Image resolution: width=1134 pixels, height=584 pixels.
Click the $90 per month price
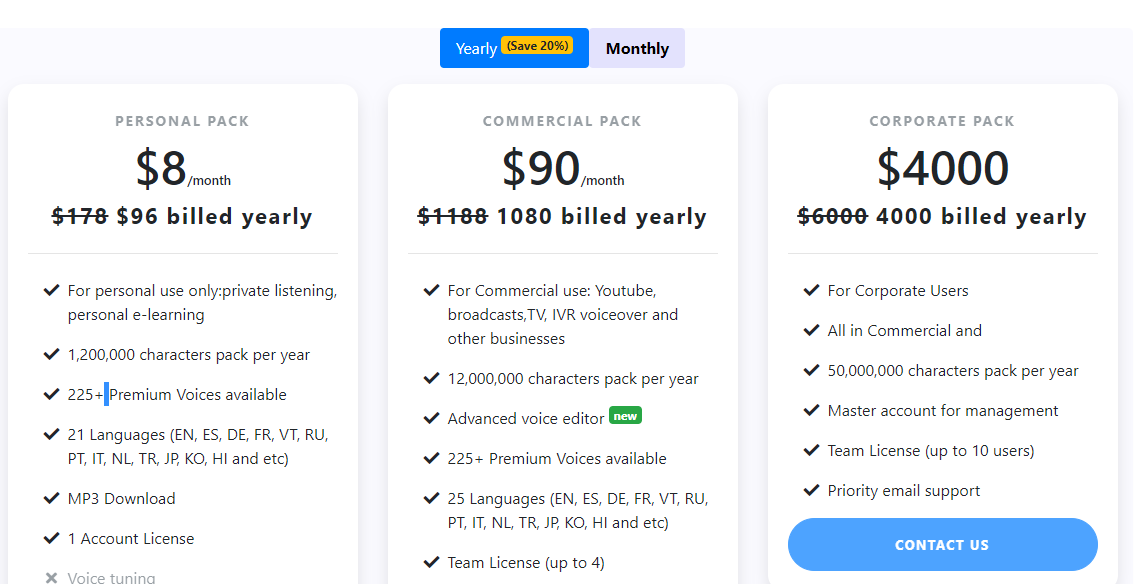click(542, 169)
